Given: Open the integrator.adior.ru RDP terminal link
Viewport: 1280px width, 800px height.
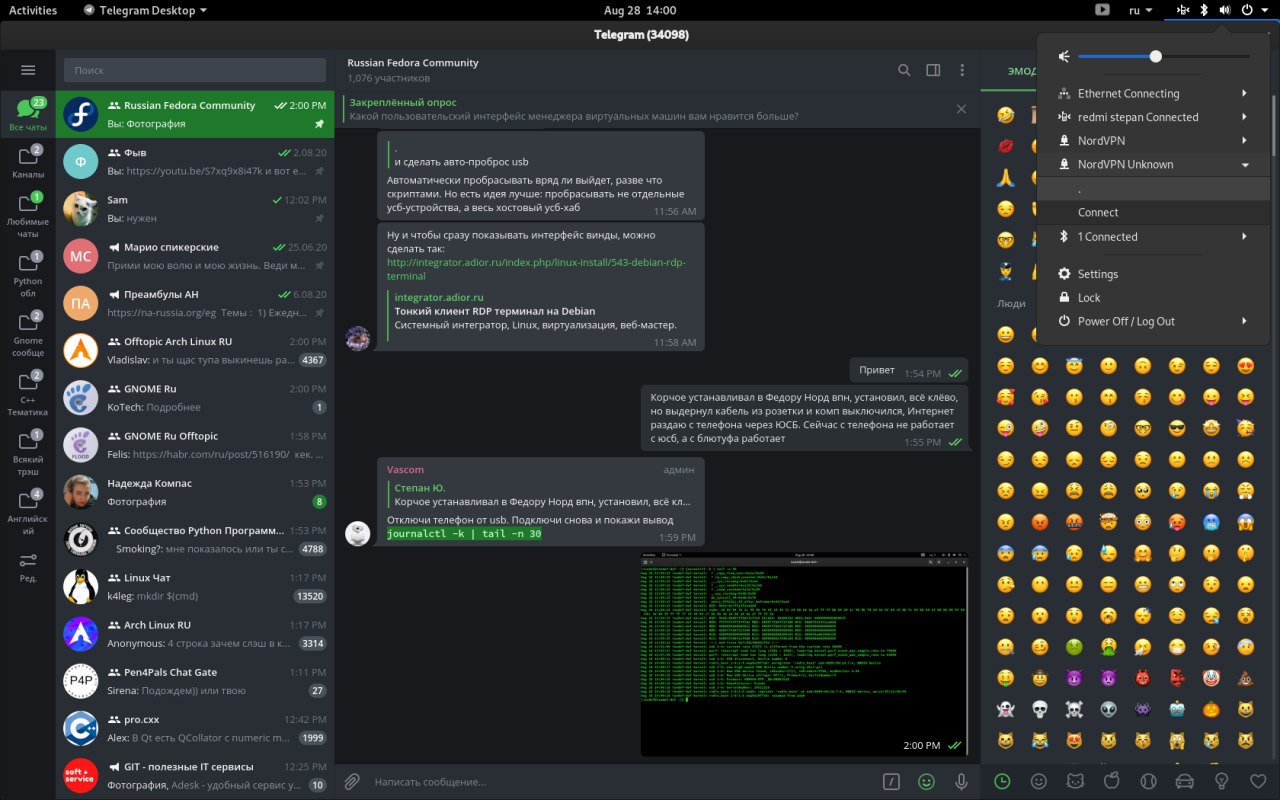Looking at the screenshot, I should click(535, 269).
